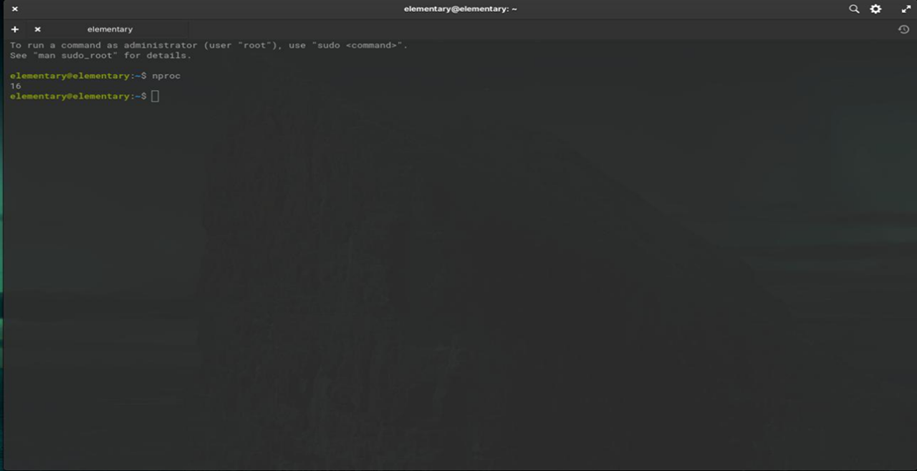Click the window title "elementary@elementary: ~"
The width and height of the screenshot is (917, 471).
pyautogui.click(x=460, y=9)
